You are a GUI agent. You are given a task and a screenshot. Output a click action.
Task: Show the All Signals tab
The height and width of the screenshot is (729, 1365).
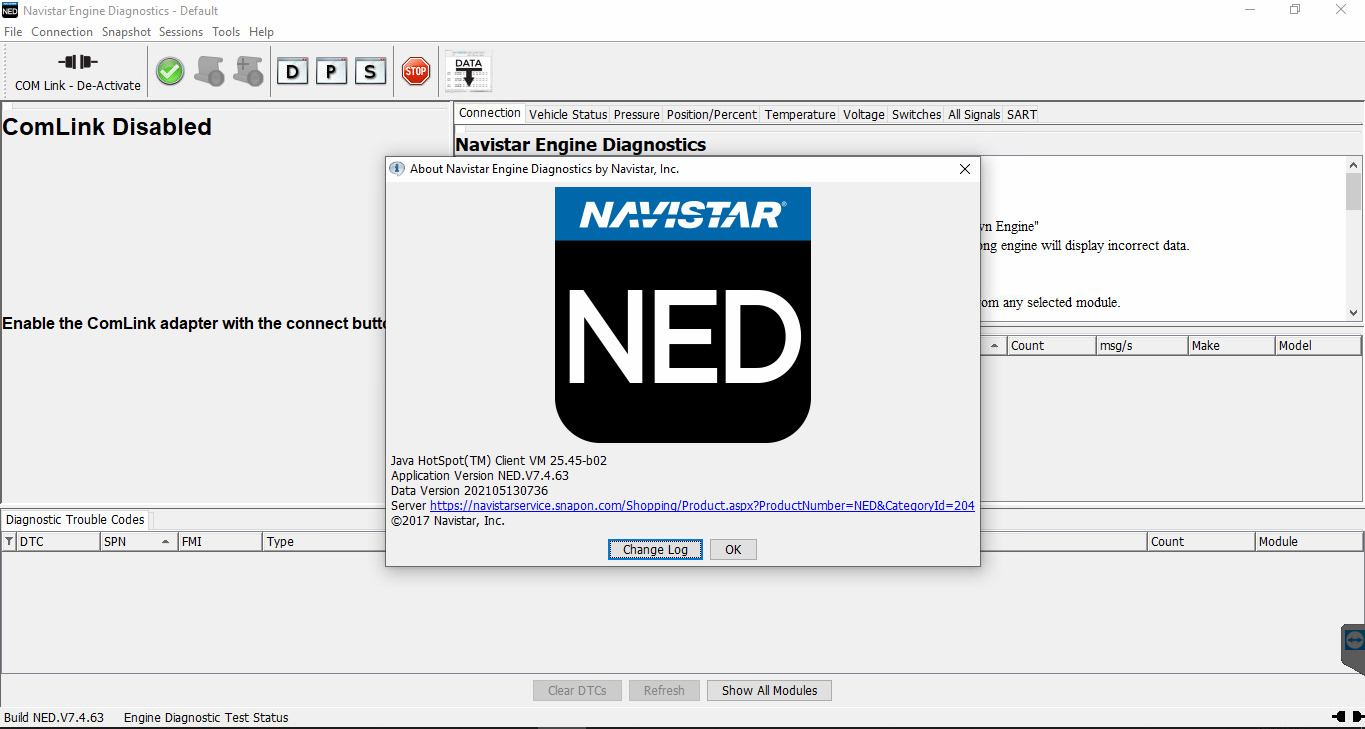974,114
